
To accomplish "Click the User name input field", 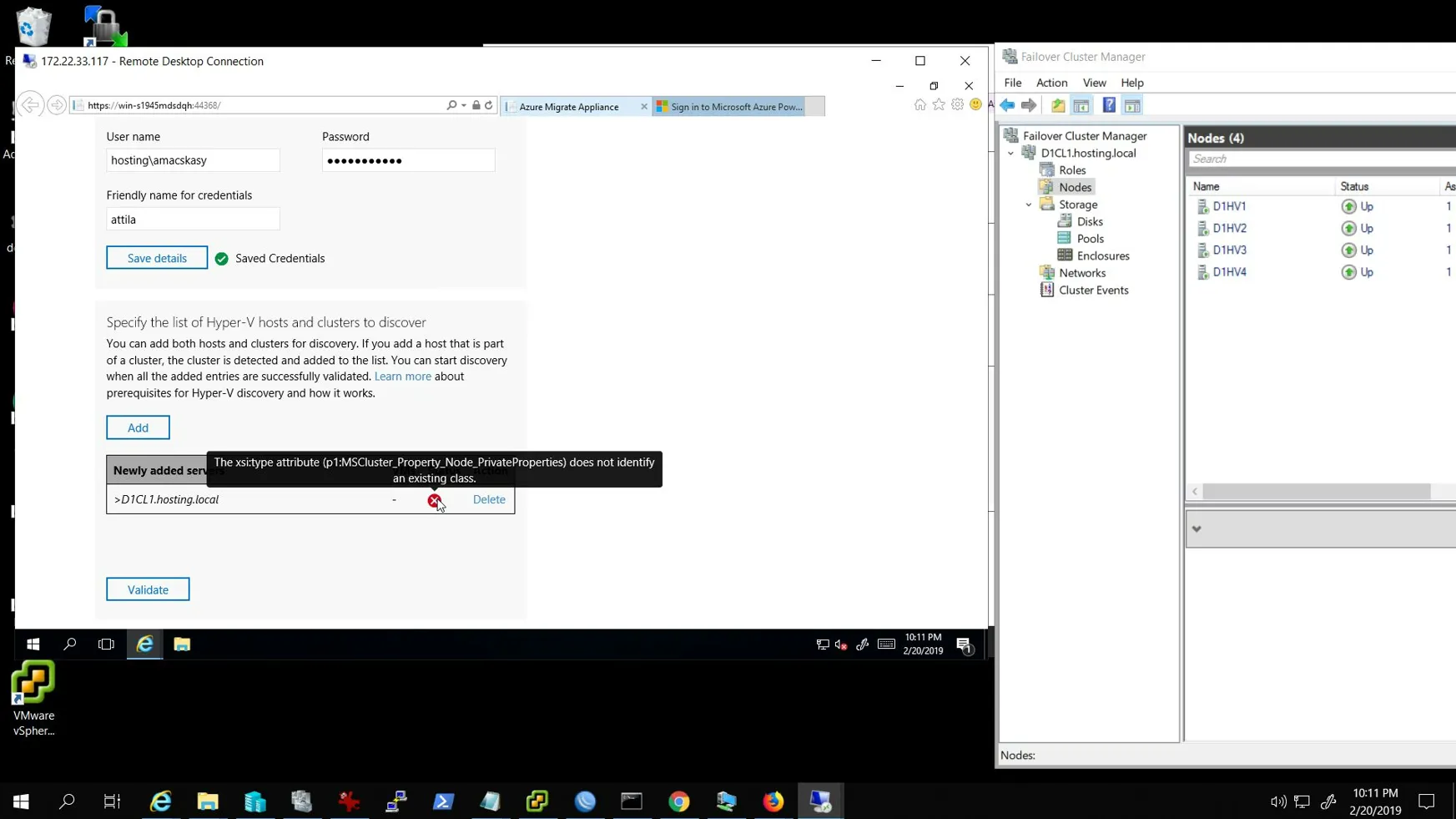I will 193,160.
